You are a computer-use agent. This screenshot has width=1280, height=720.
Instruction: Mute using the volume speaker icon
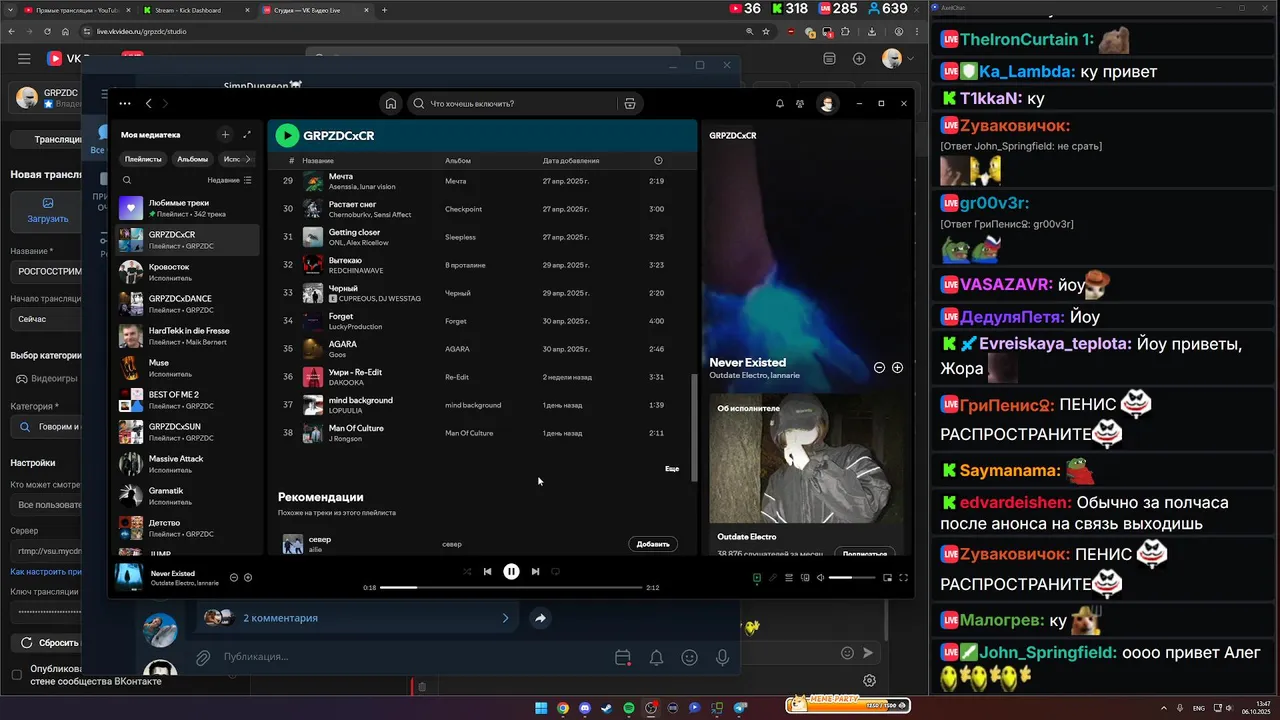click(x=821, y=577)
